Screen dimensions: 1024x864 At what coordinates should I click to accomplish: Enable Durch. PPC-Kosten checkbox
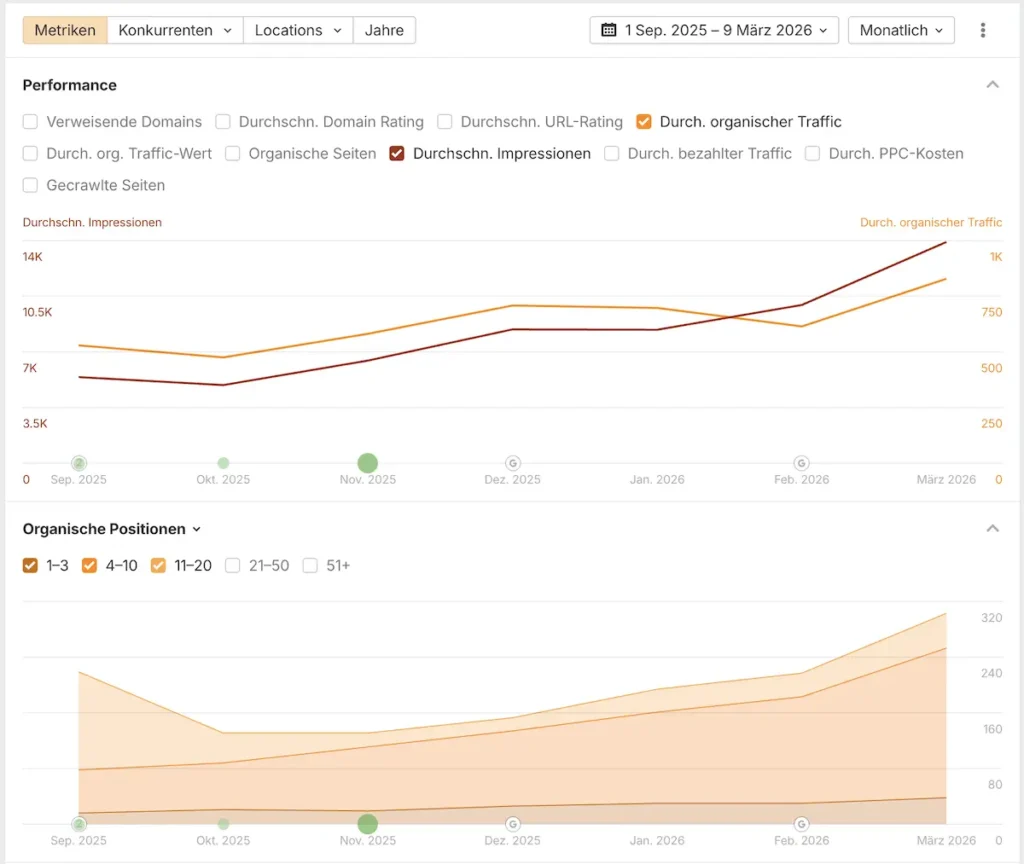pyautogui.click(x=812, y=153)
